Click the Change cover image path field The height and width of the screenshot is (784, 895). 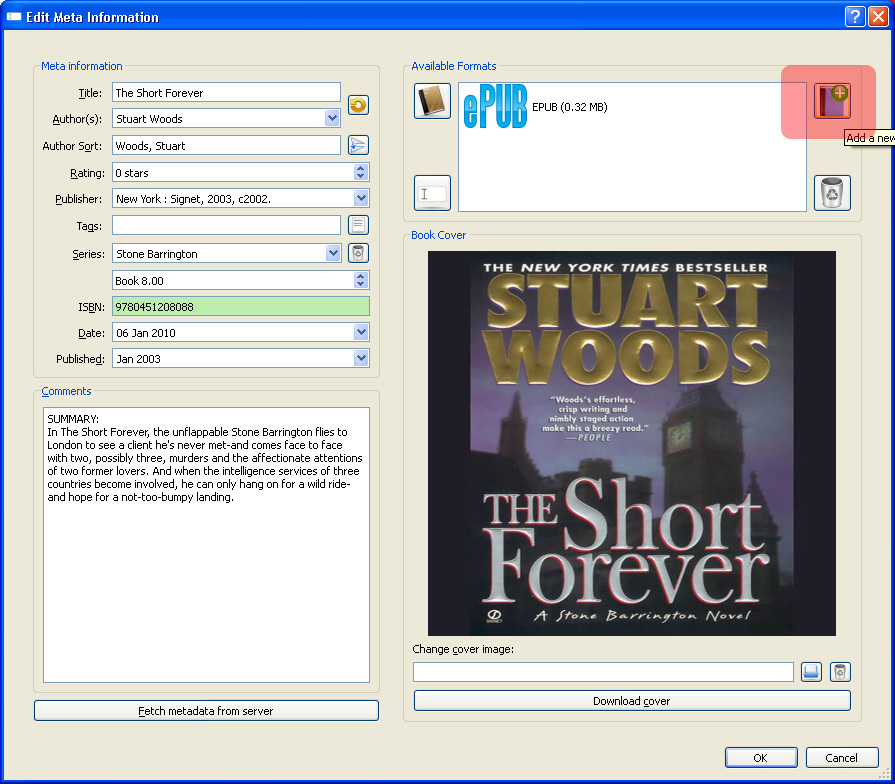tap(603, 672)
